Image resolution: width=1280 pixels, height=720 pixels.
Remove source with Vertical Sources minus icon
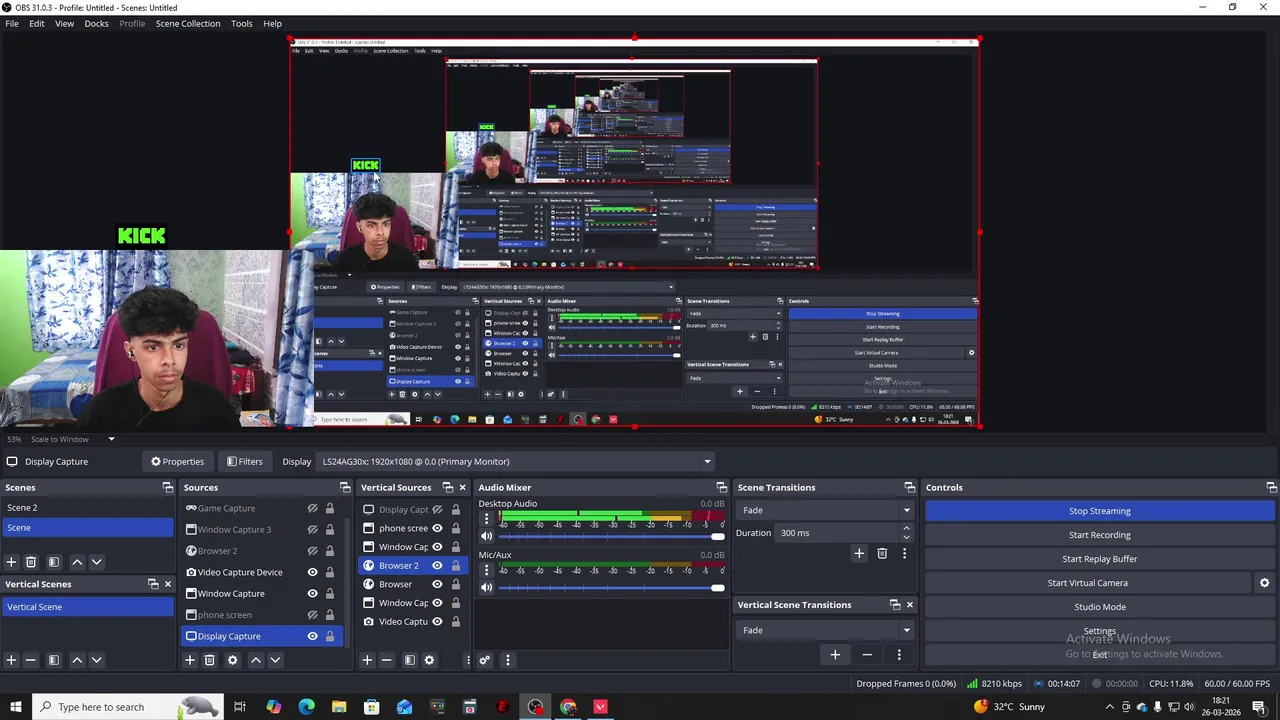click(386, 660)
